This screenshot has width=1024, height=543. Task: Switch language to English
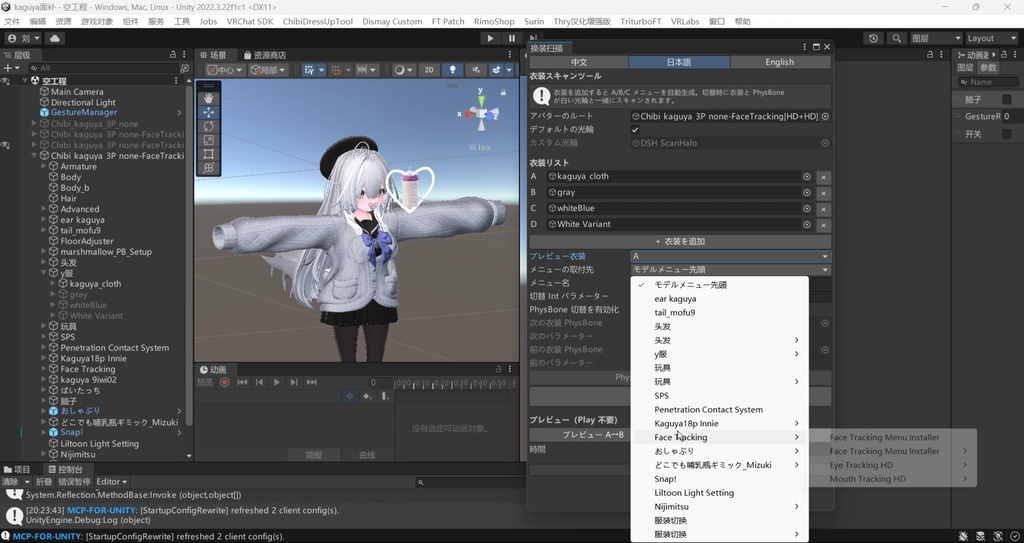click(780, 62)
